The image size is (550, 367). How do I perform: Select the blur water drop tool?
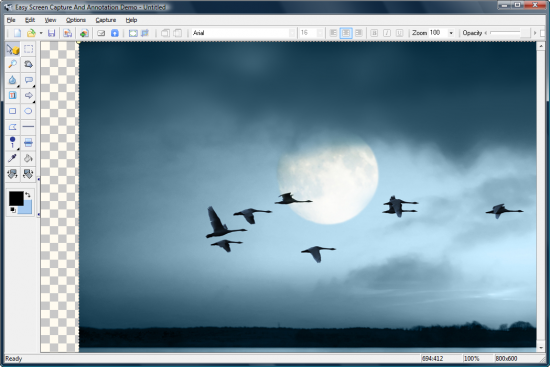tap(13, 80)
